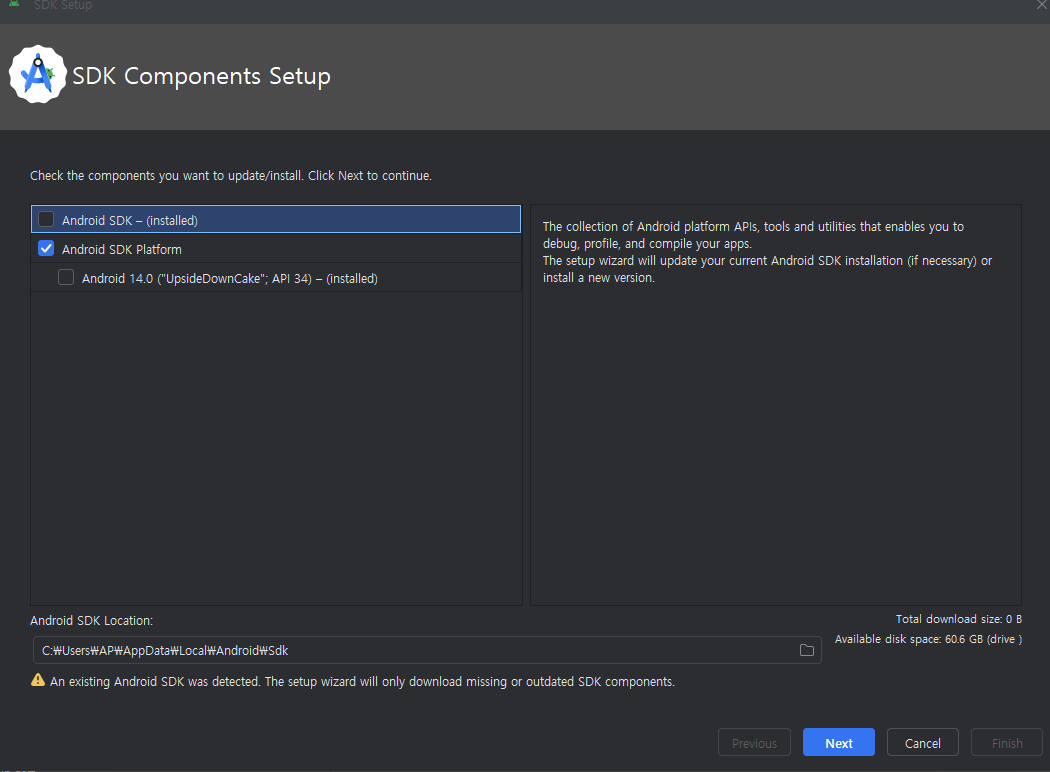1050x772 pixels.
Task: Select the 'Android SDK – (installed)' row text
Action: point(130,220)
